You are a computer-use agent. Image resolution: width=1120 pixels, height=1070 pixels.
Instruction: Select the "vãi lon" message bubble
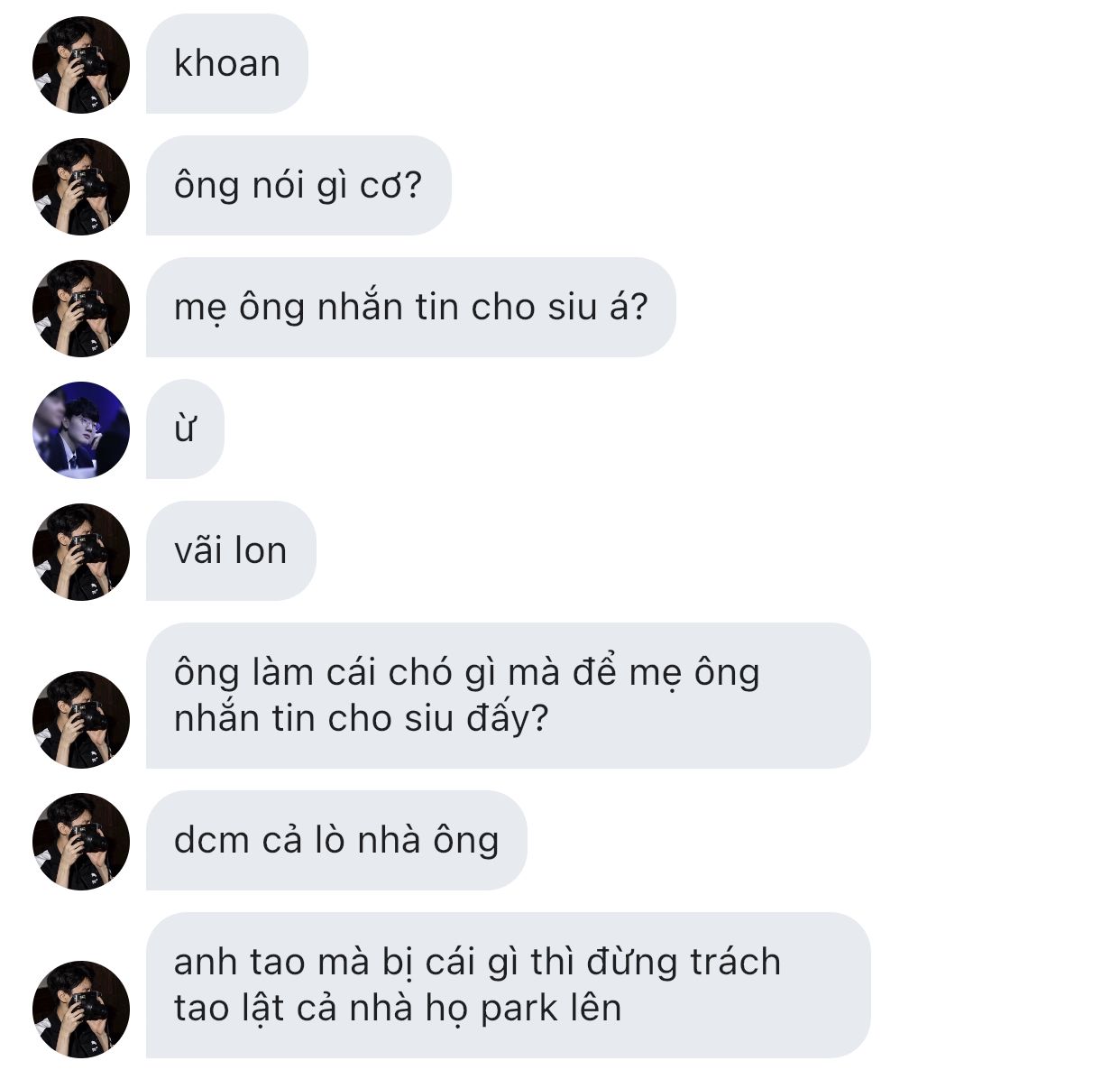point(231,551)
